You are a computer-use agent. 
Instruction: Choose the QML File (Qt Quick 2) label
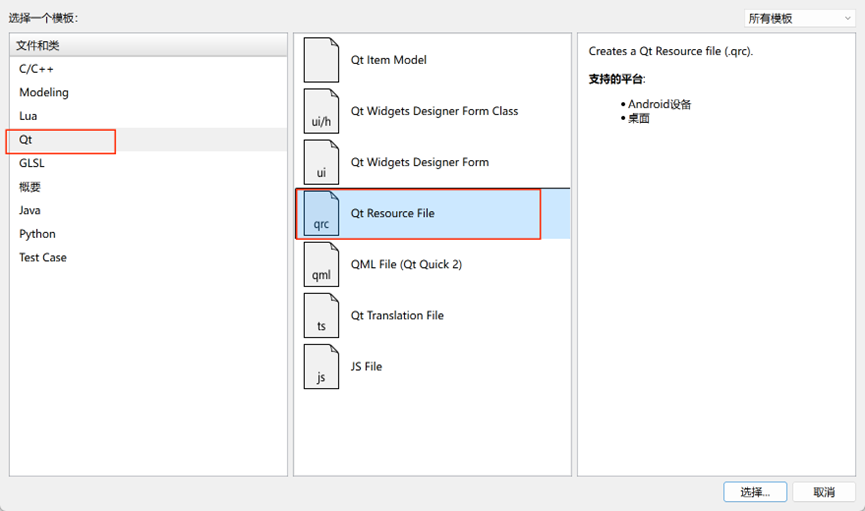pyautogui.click(x=406, y=264)
